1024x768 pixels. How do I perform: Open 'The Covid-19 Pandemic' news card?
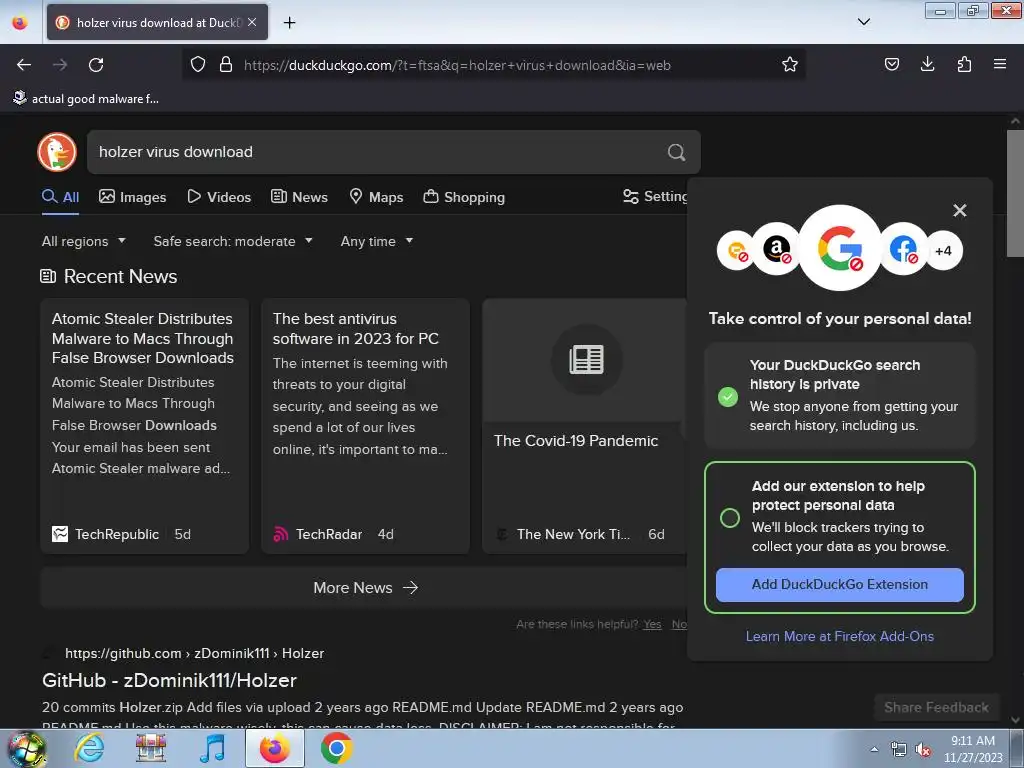(584, 426)
